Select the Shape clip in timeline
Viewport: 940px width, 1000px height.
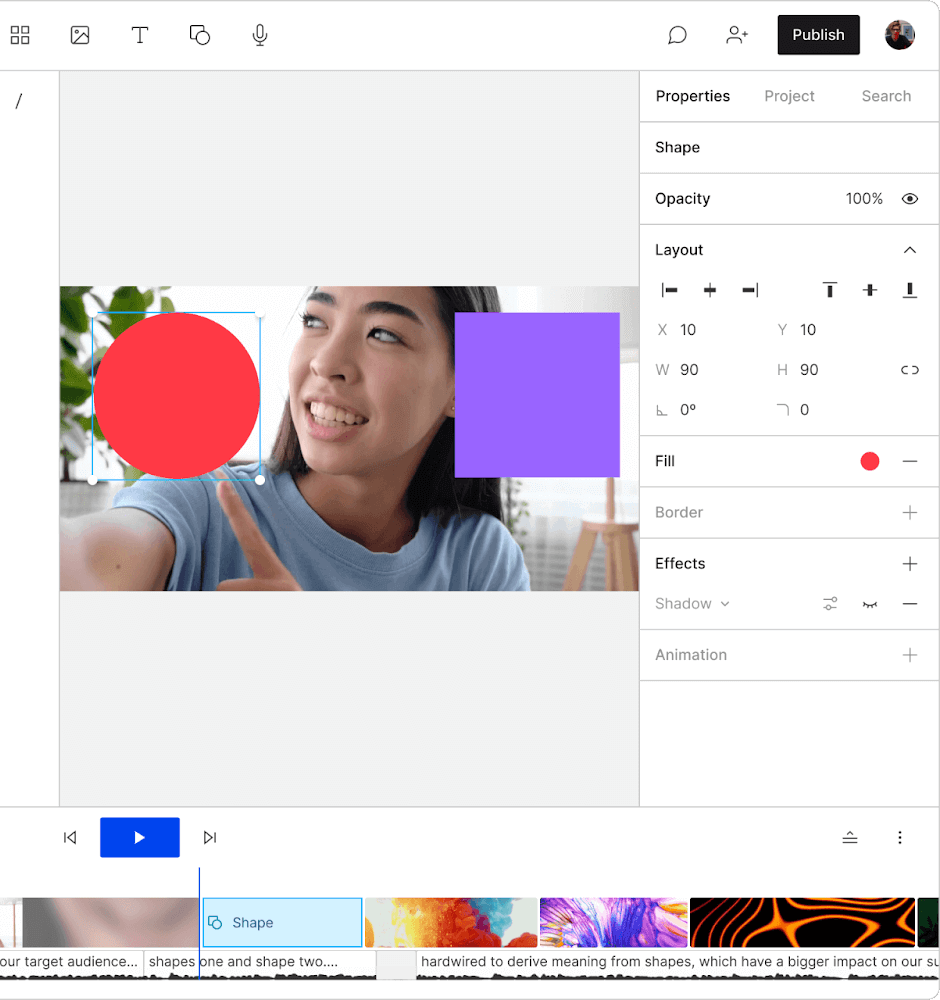(x=282, y=922)
